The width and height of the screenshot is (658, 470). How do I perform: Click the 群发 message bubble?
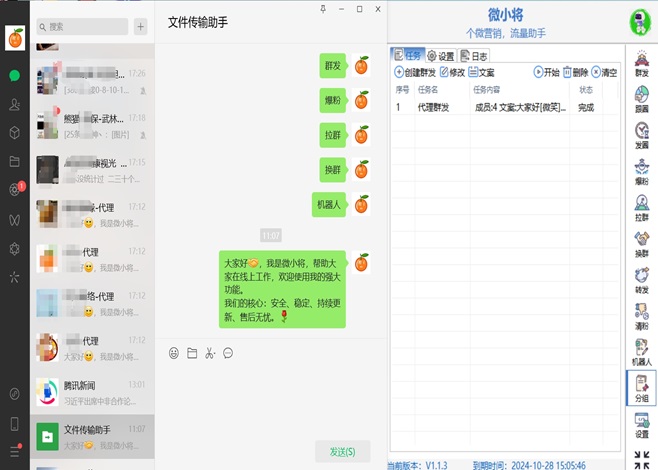click(x=333, y=65)
